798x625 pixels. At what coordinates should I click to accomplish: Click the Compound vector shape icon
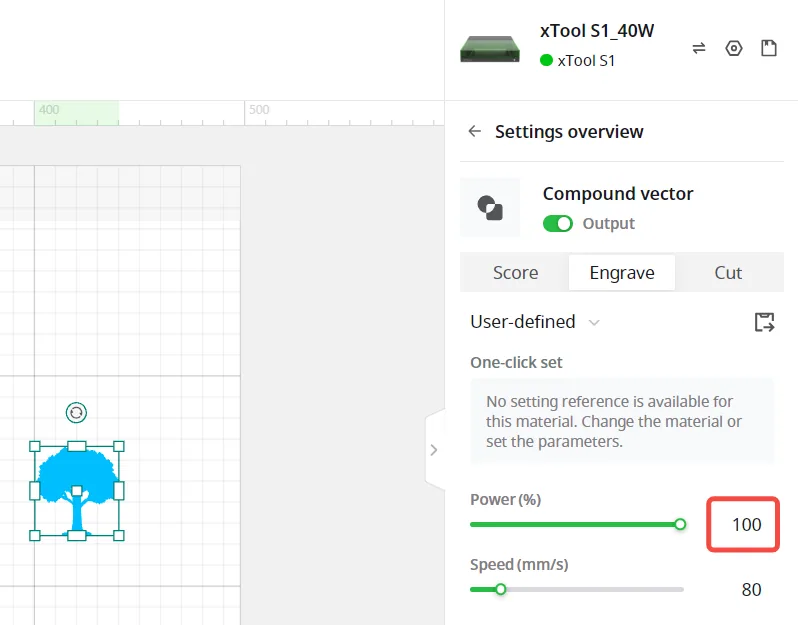[x=490, y=207]
